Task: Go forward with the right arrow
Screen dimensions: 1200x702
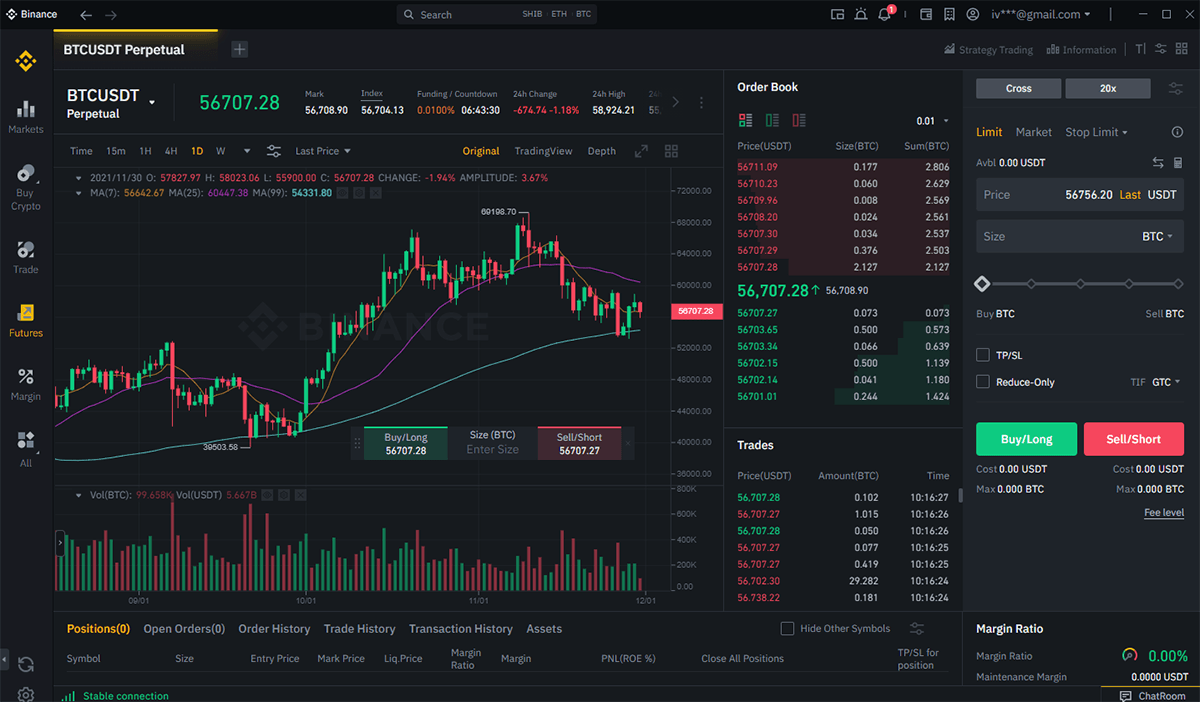Action: tap(111, 15)
